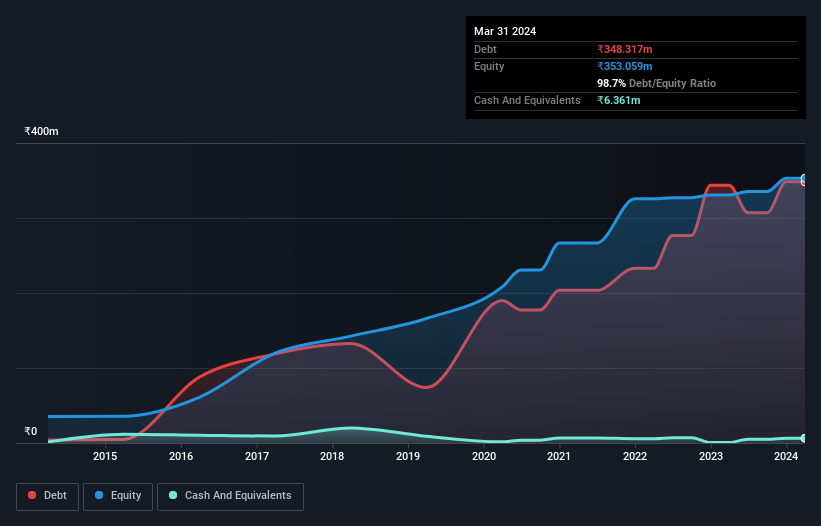This screenshot has height=526, width=821.
Task: Click the Debt row label in tooltip
Action: (485, 49)
